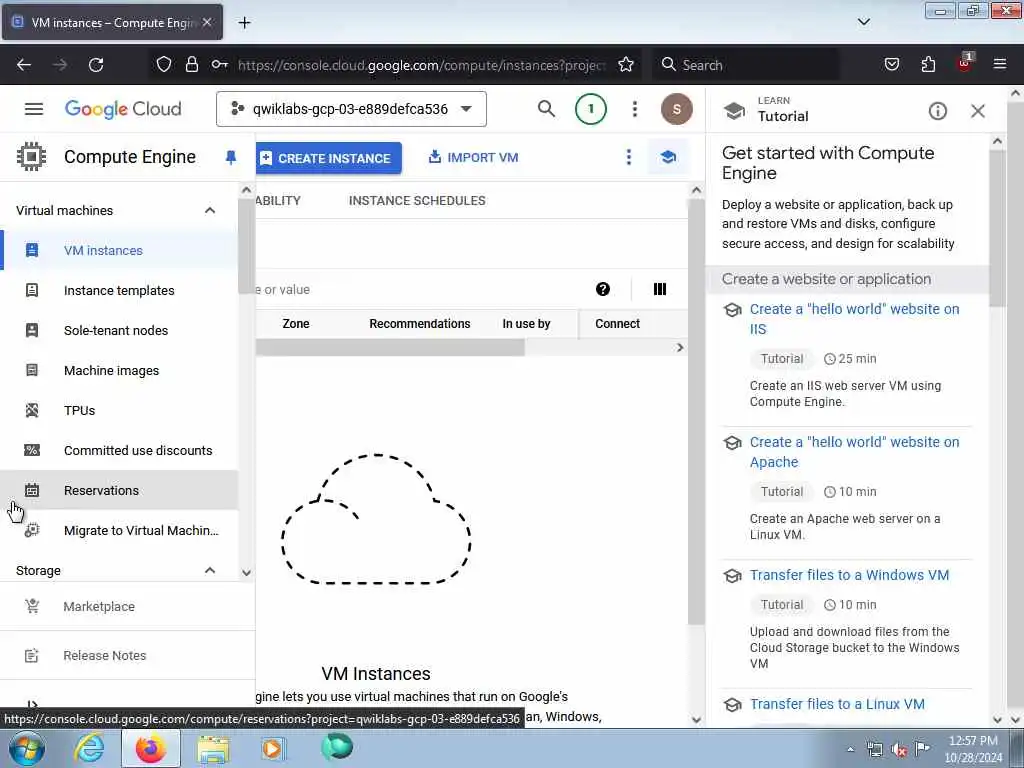Click the Marketplace cart icon
This screenshot has width=1024, height=768.
pos(31,606)
